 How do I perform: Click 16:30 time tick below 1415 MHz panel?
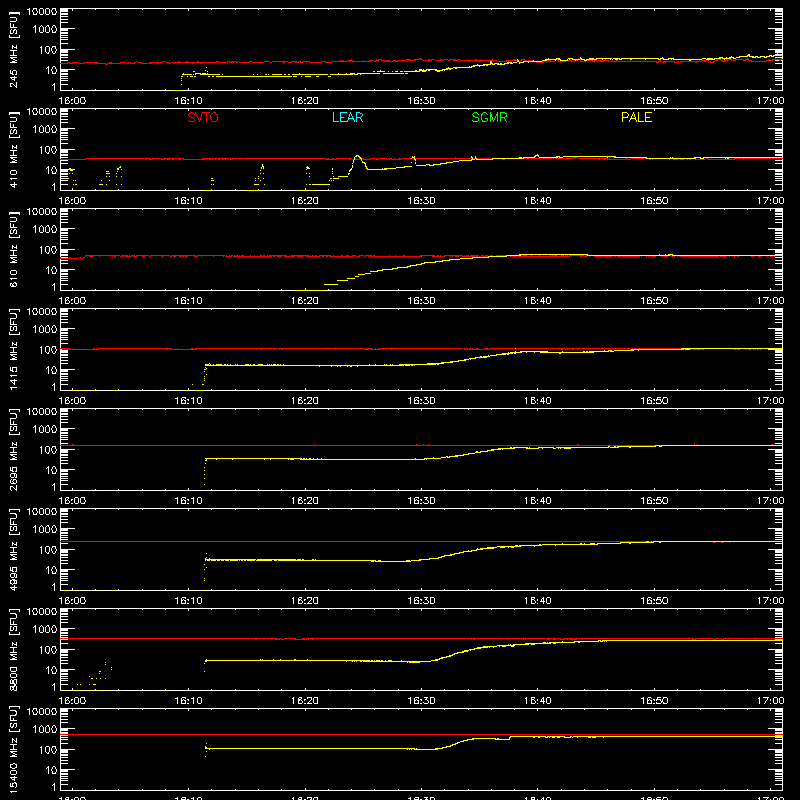(421, 401)
